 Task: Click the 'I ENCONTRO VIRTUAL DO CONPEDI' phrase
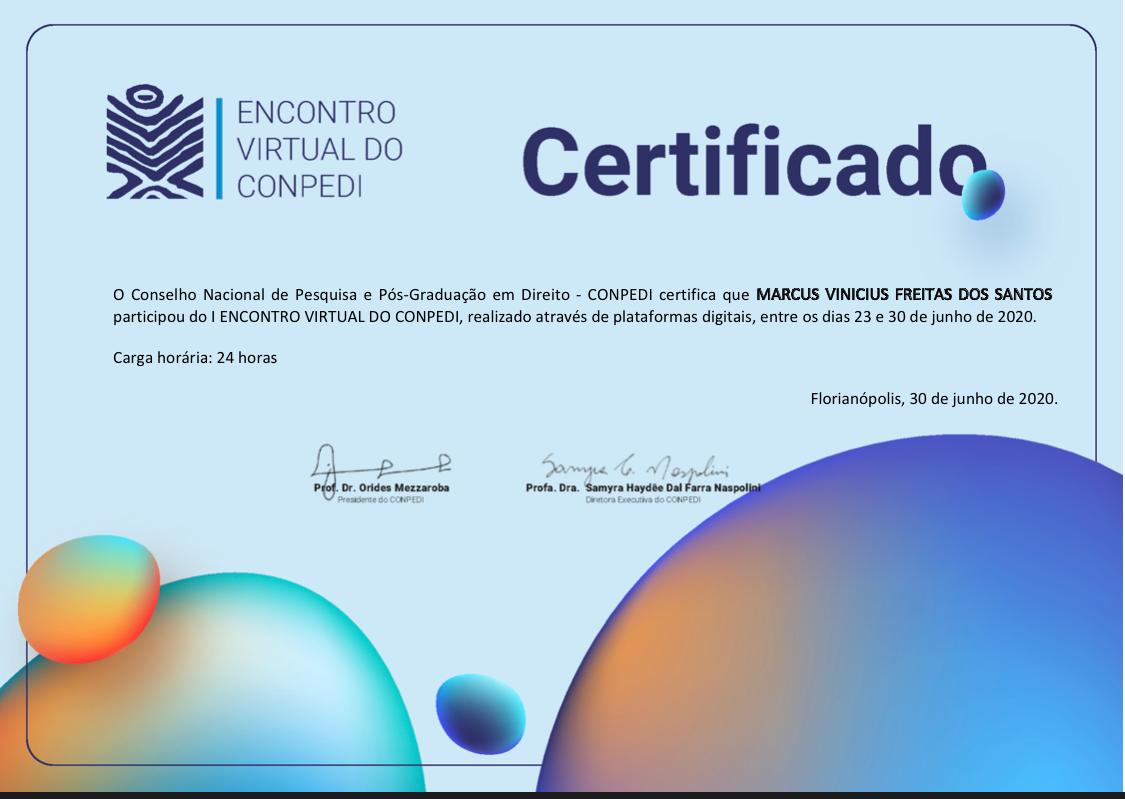pos(334,317)
